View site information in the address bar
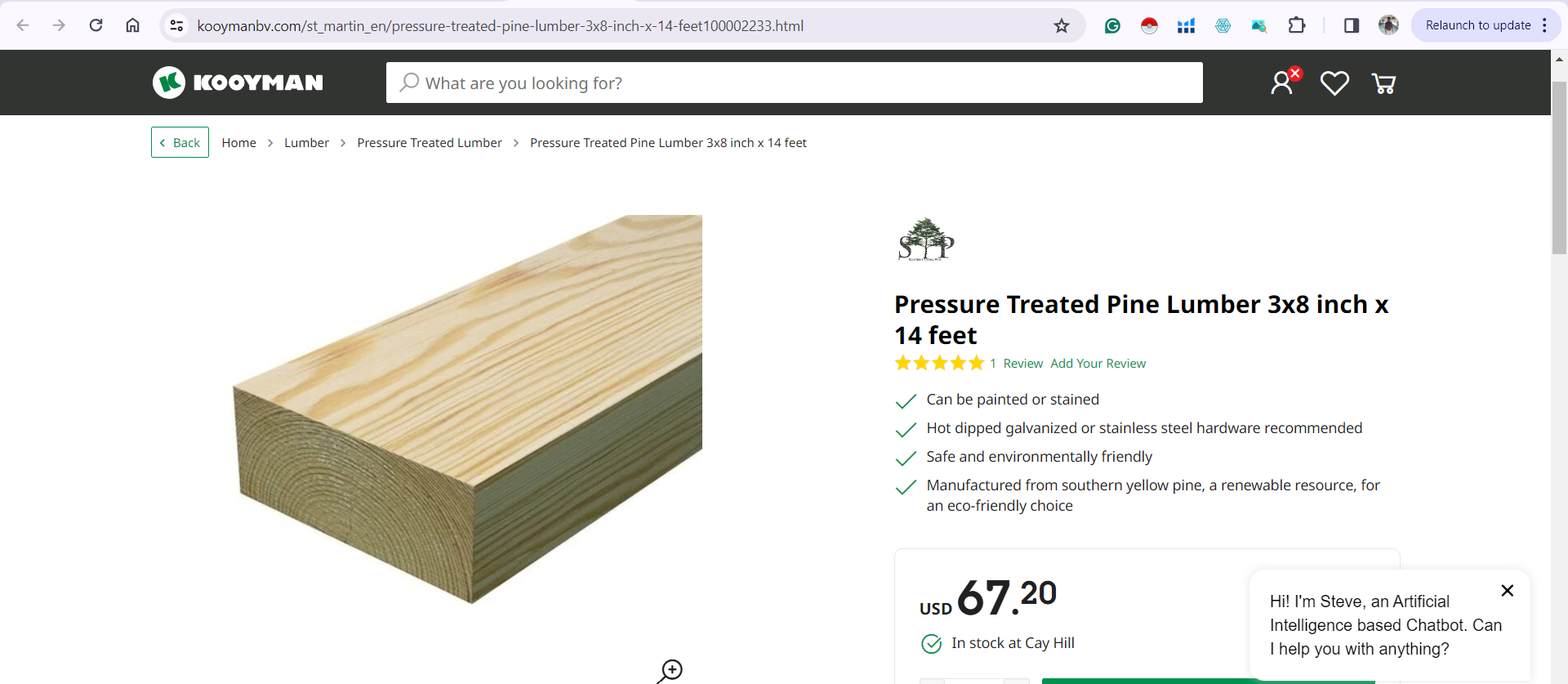 pos(176,25)
